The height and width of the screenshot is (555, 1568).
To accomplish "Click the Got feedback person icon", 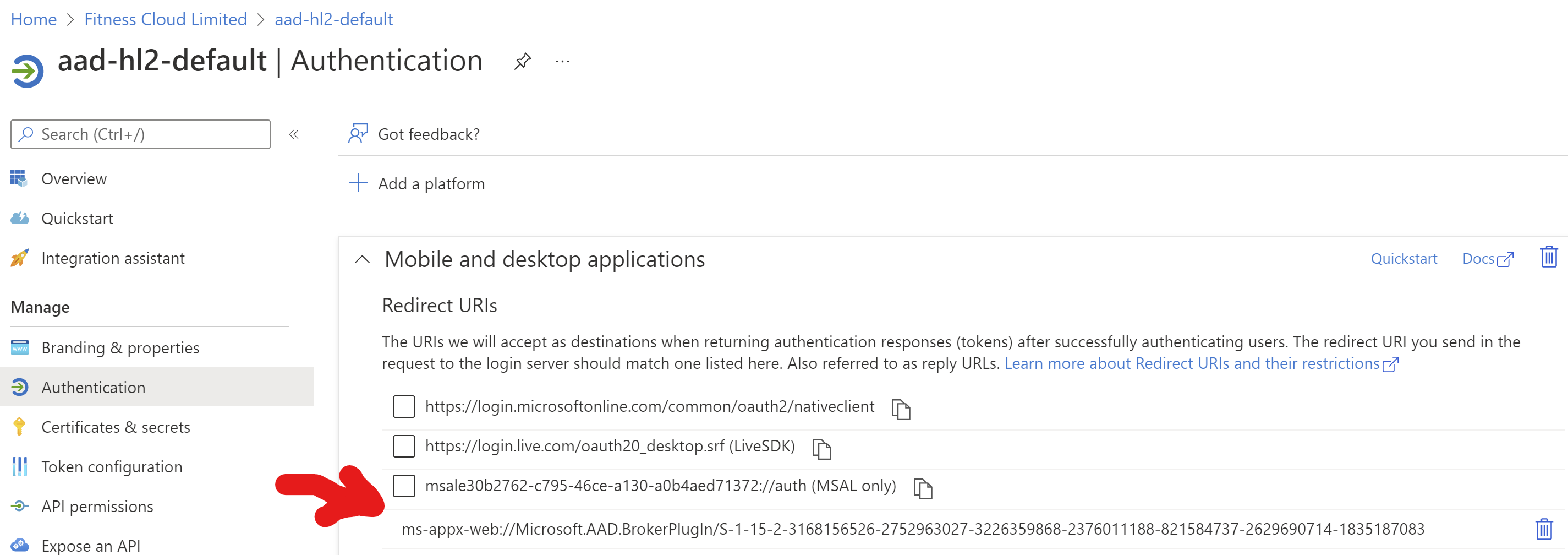I will click(358, 133).
